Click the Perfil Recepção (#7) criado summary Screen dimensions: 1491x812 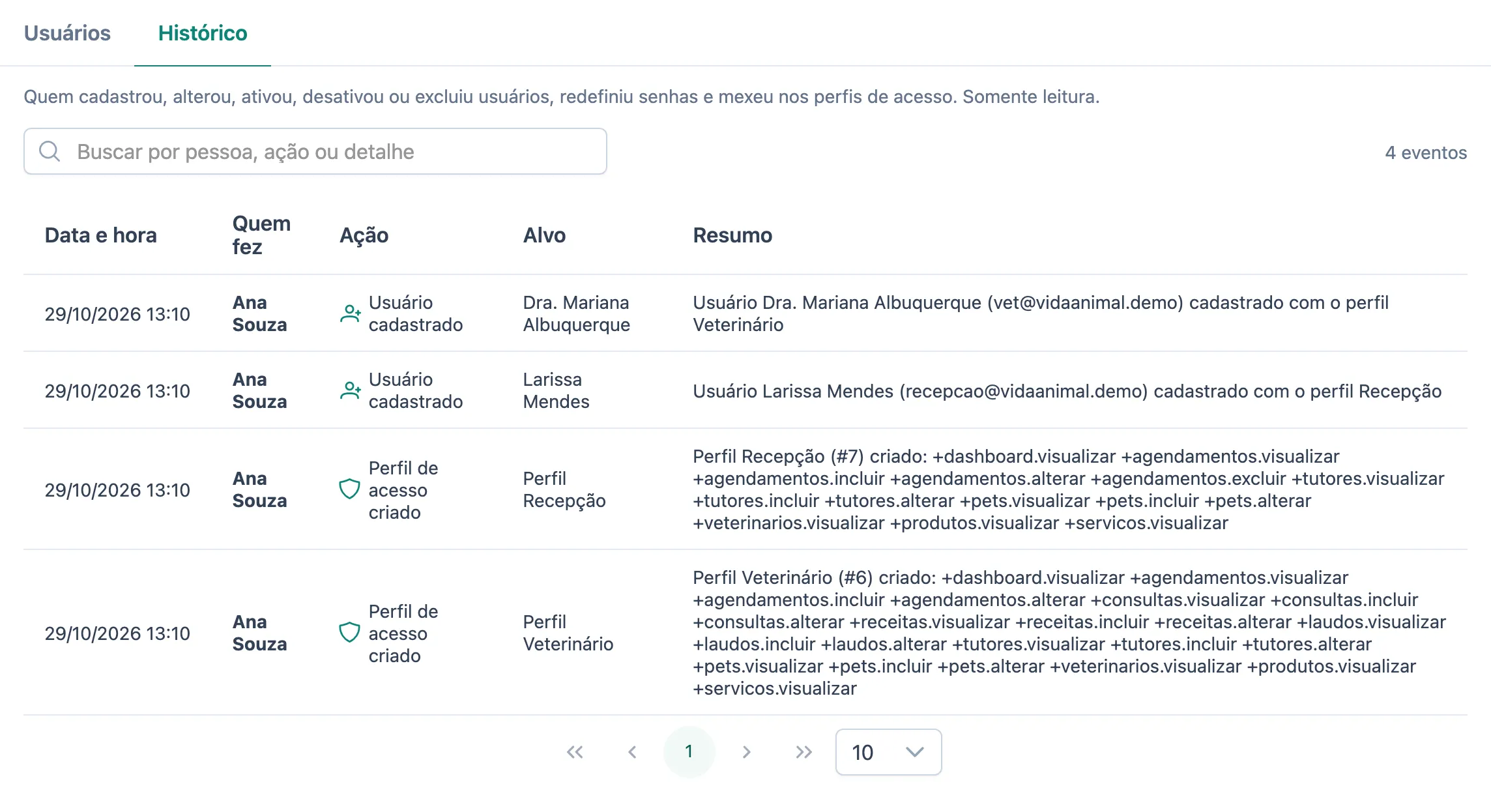click(x=1069, y=489)
